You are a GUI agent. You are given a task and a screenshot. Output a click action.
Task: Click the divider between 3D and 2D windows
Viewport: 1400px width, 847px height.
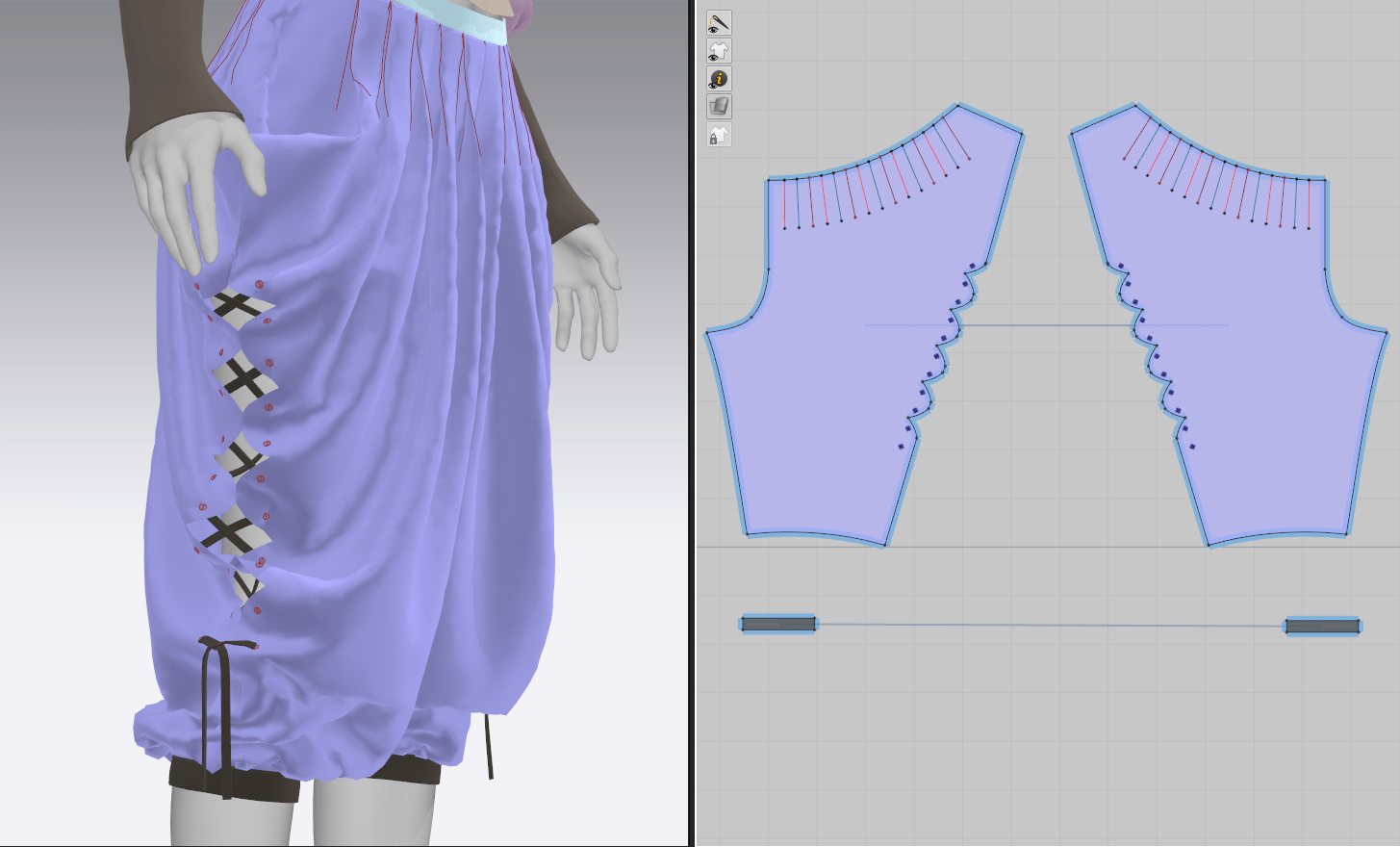coord(692,423)
